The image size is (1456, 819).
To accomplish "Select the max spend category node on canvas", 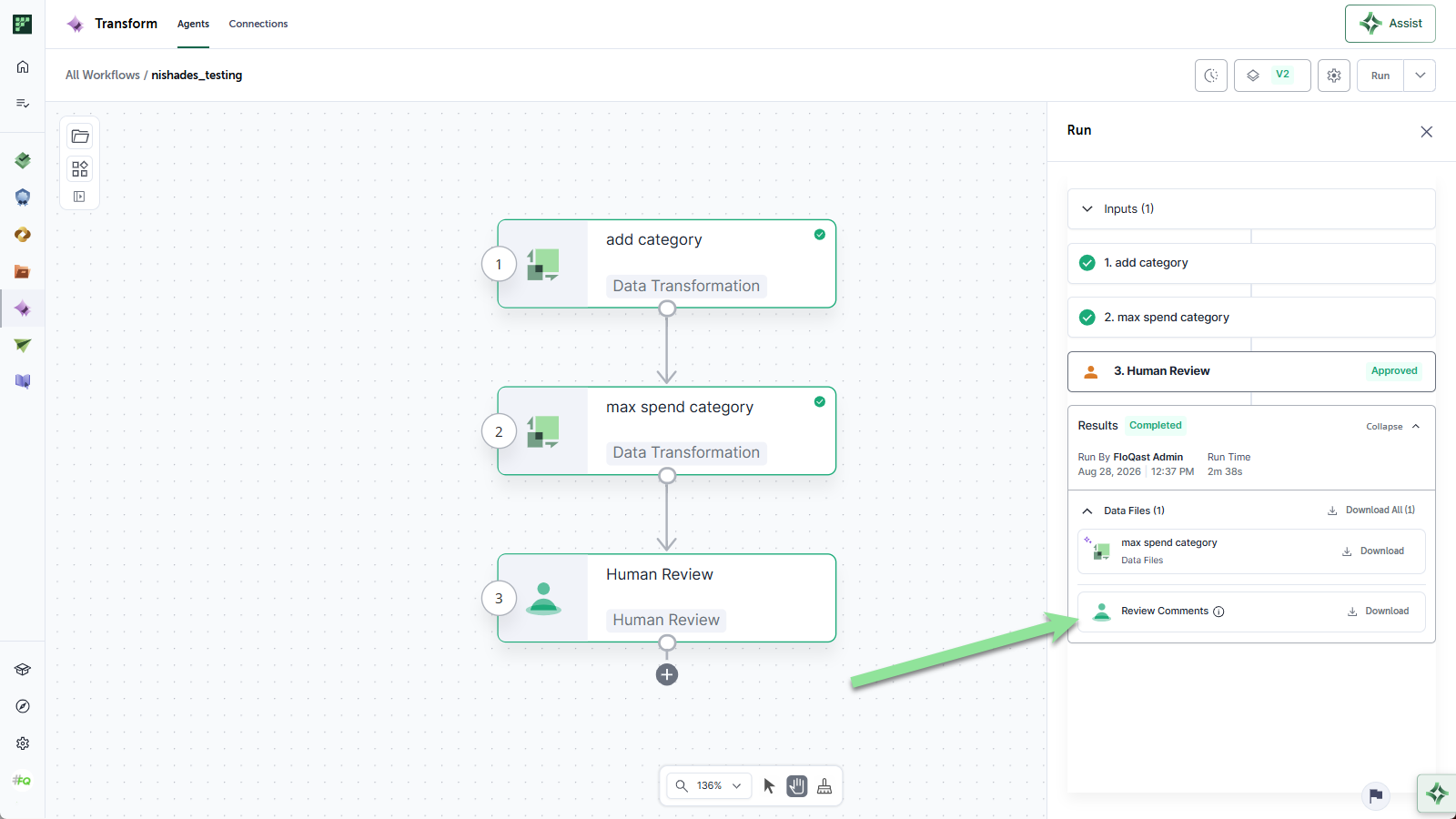I will click(666, 431).
